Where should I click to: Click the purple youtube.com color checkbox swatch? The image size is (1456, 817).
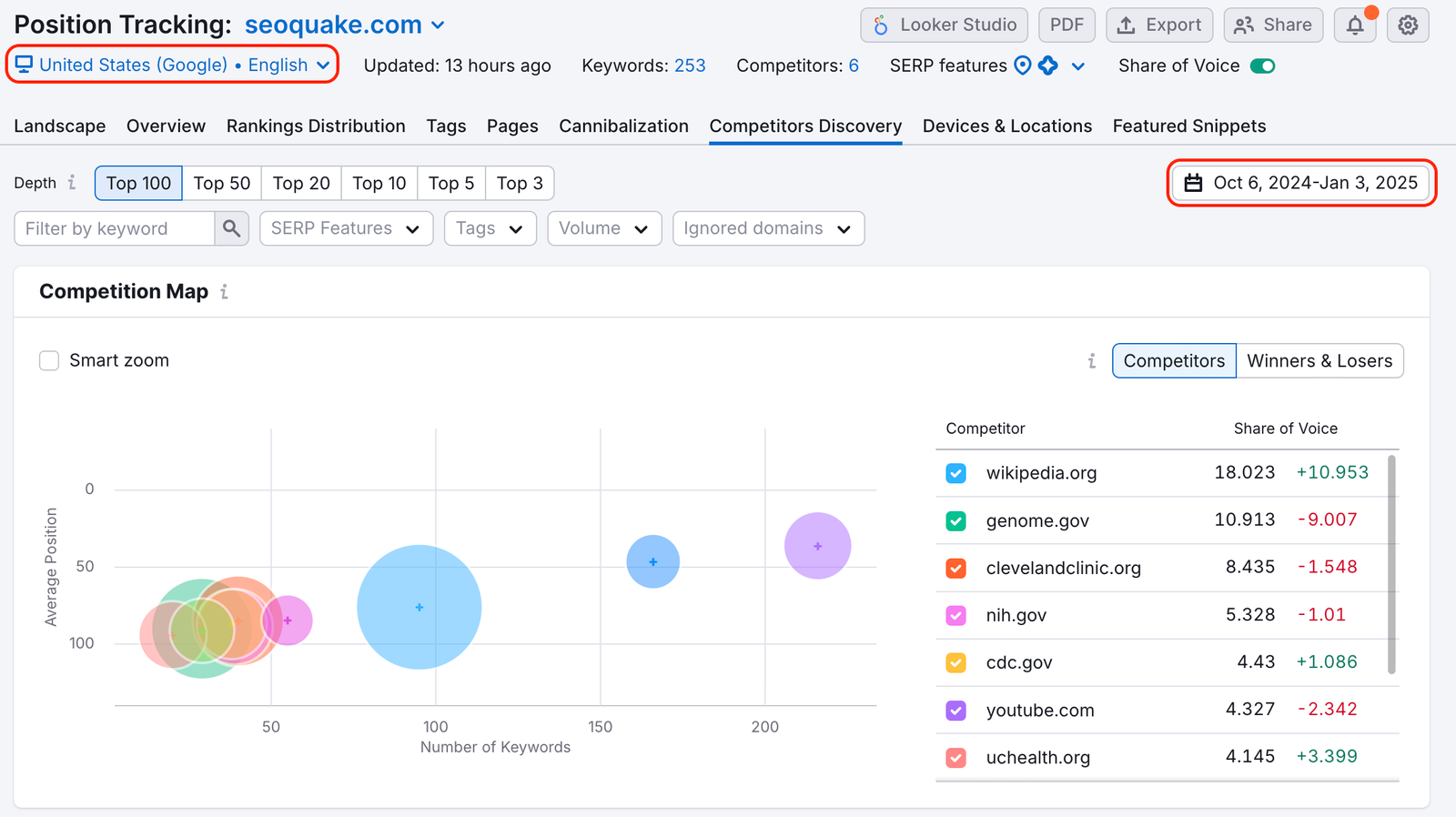click(x=955, y=711)
